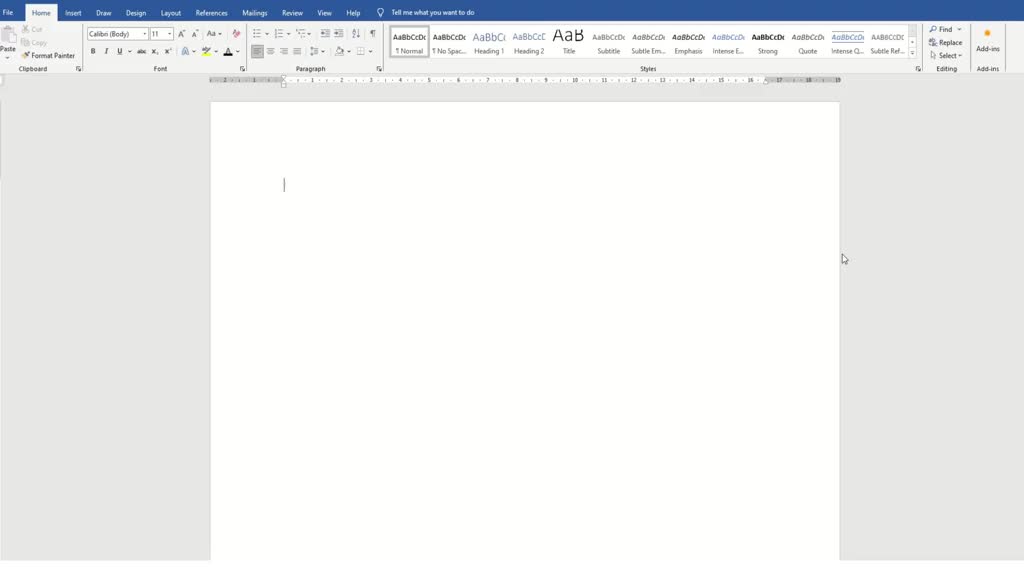
Task: Open line and paragraph spacing
Action: [x=314, y=51]
